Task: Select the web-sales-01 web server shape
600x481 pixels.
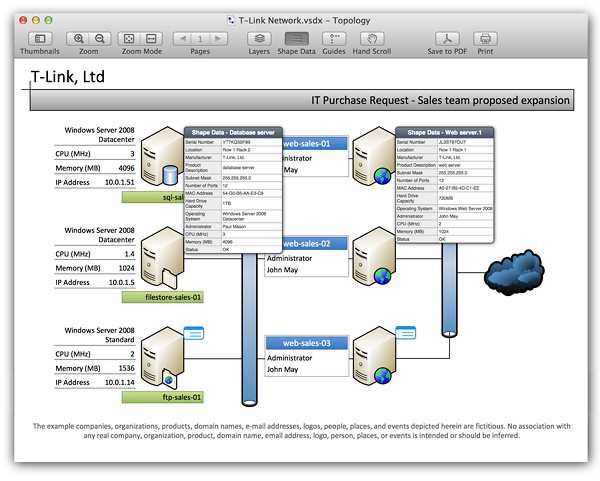Action: click(373, 155)
